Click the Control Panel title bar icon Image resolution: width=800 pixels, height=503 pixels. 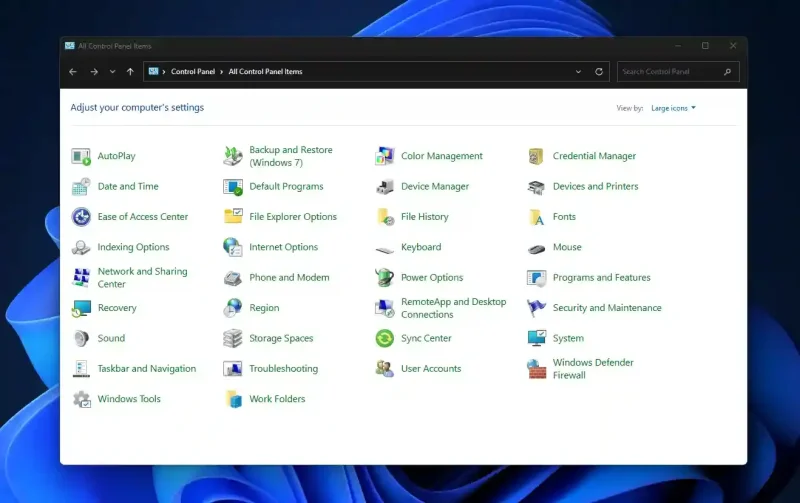click(x=70, y=46)
